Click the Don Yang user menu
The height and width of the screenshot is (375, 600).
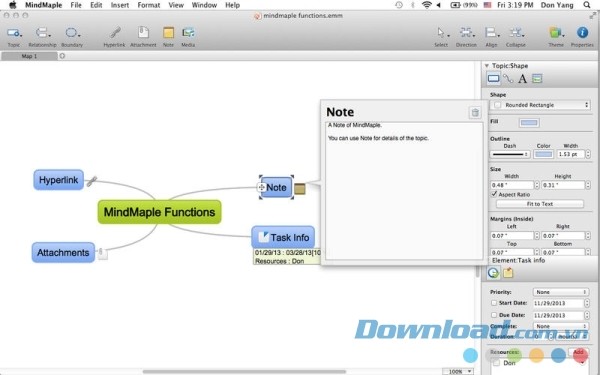557,5
